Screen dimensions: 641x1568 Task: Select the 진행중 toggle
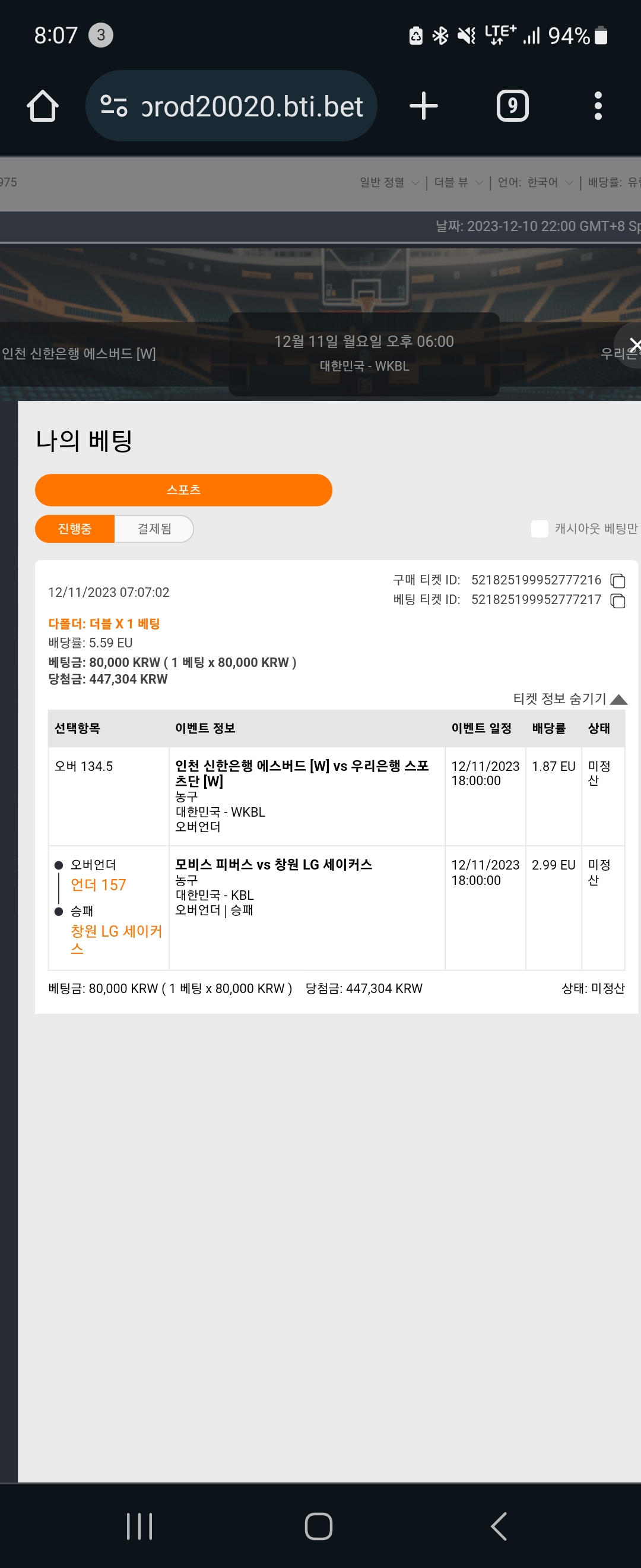tap(75, 529)
